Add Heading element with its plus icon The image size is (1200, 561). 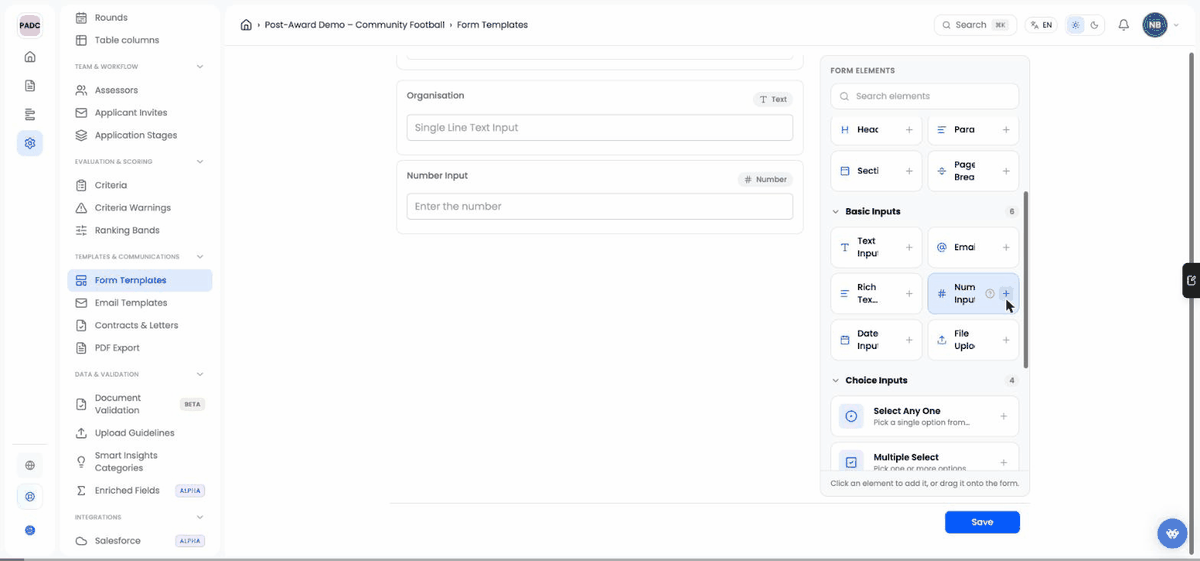click(909, 130)
